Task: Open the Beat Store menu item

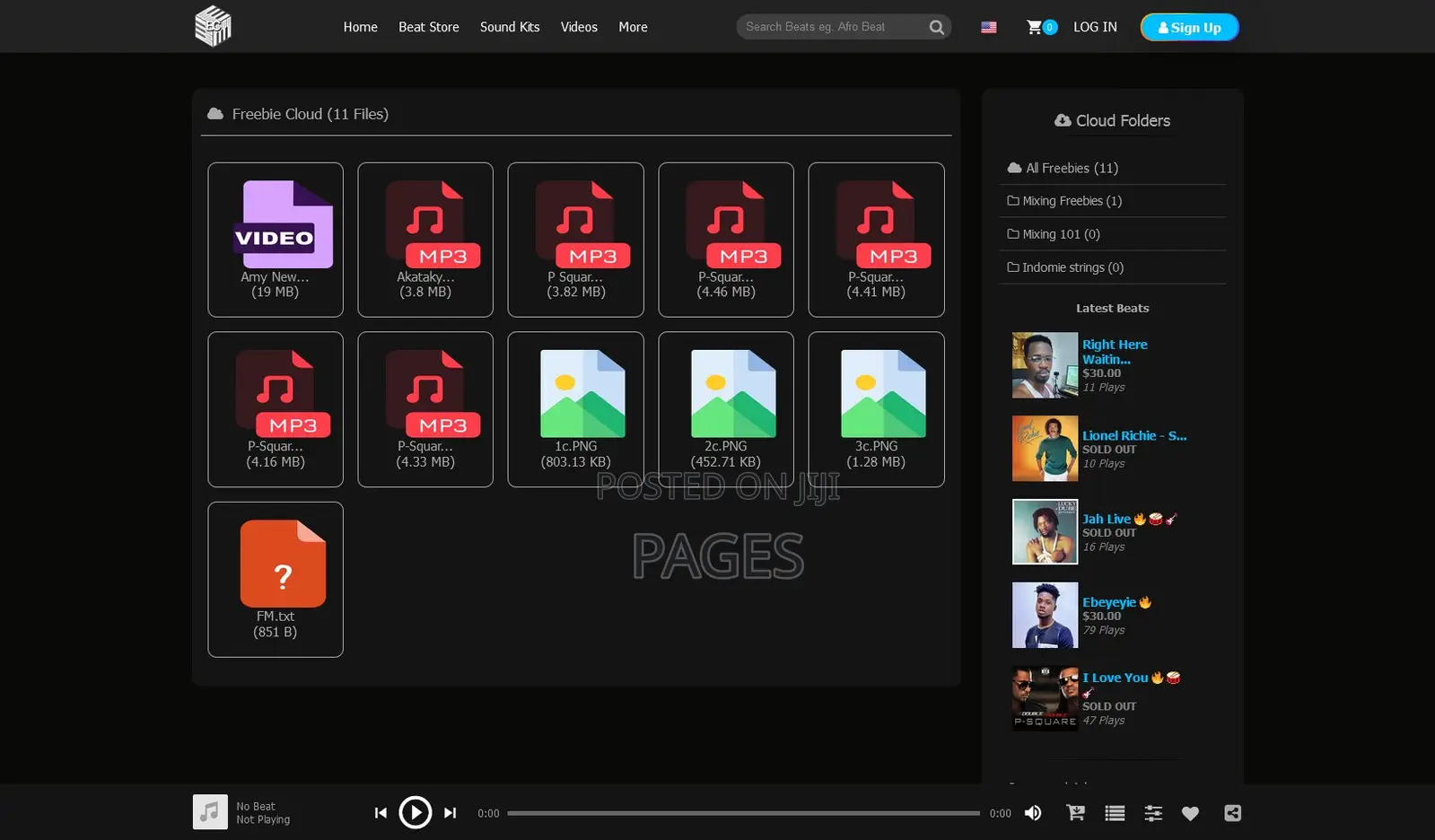Action: click(429, 27)
